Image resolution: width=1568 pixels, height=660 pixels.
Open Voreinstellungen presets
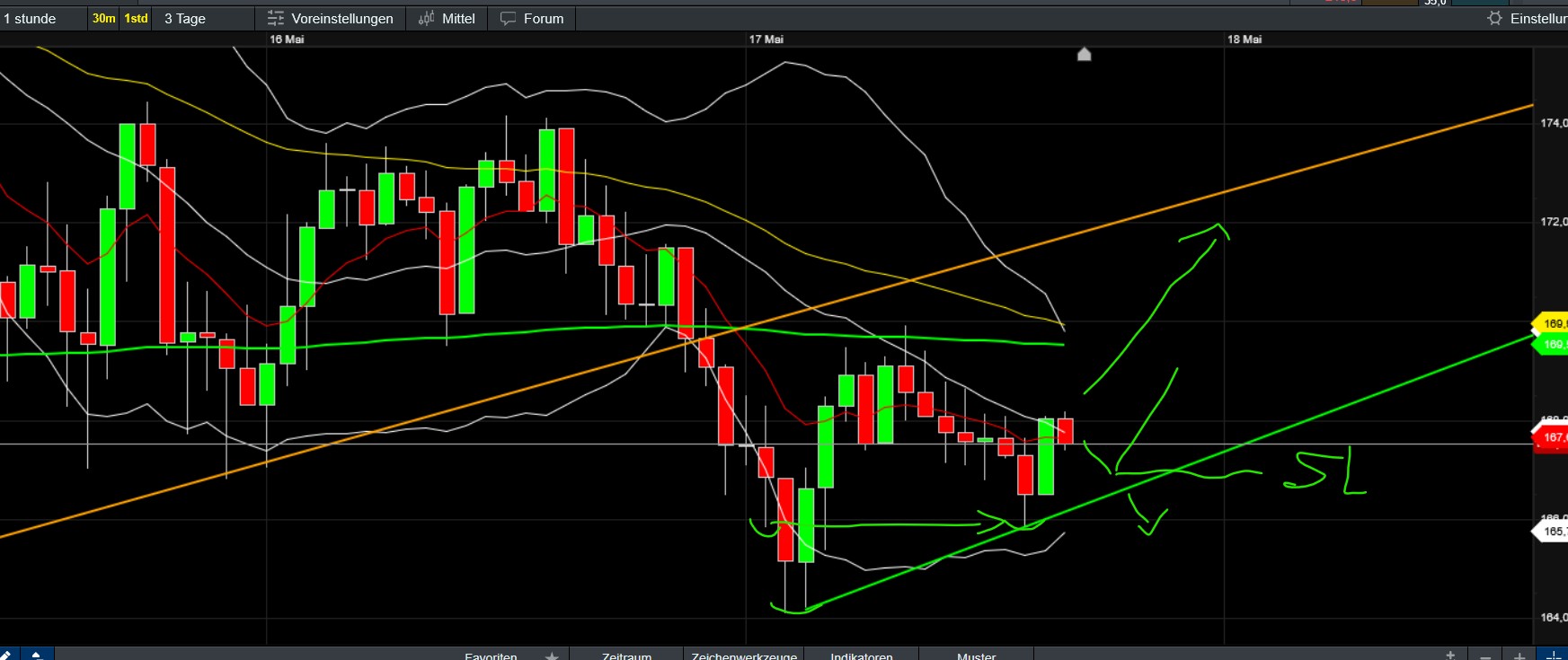coord(331,19)
